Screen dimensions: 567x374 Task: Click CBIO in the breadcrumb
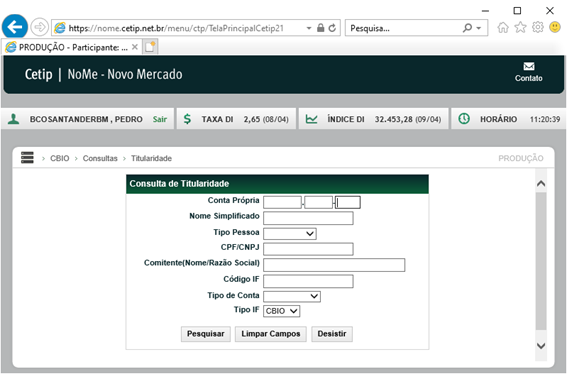click(60, 158)
